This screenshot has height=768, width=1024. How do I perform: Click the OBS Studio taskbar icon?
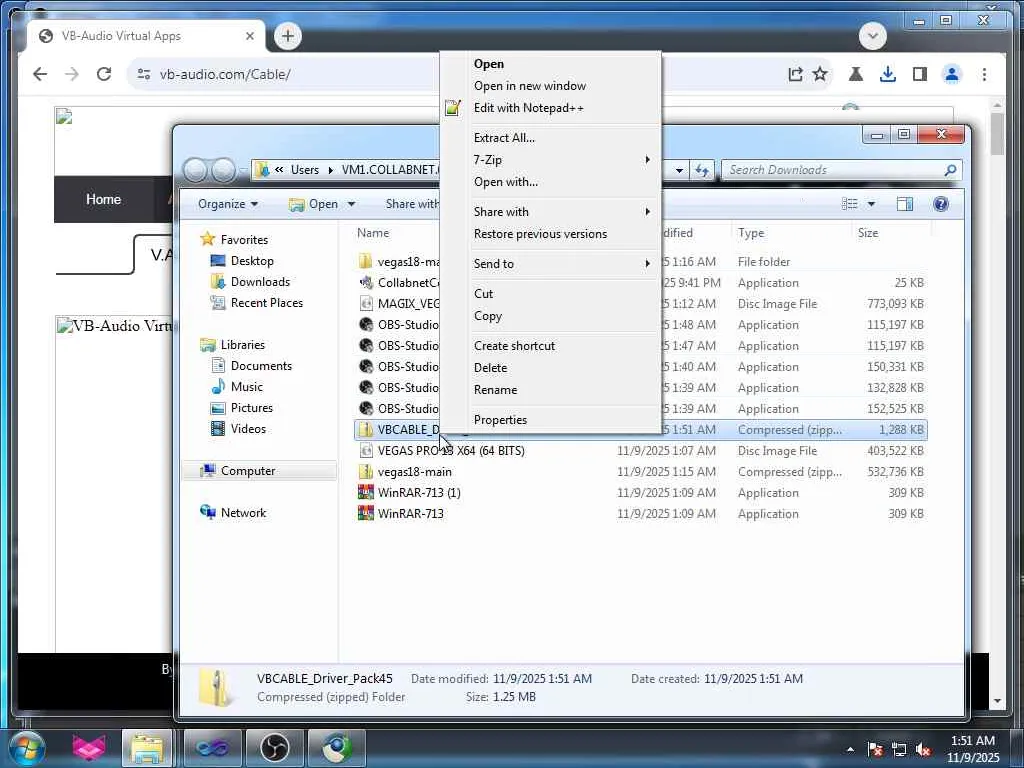pyautogui.click(x=275, y=748)
